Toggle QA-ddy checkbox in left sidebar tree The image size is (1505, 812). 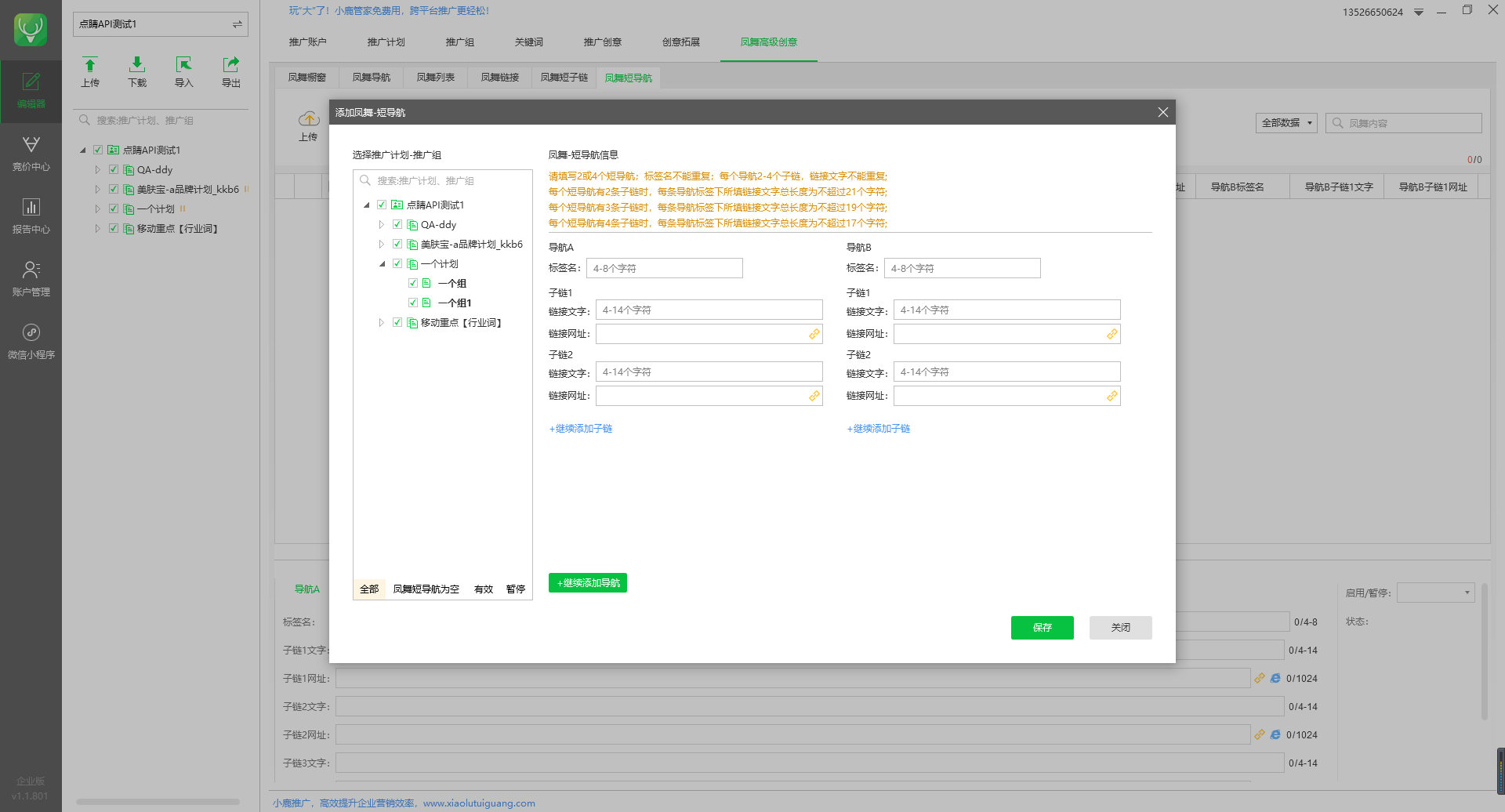pos(114,169)
